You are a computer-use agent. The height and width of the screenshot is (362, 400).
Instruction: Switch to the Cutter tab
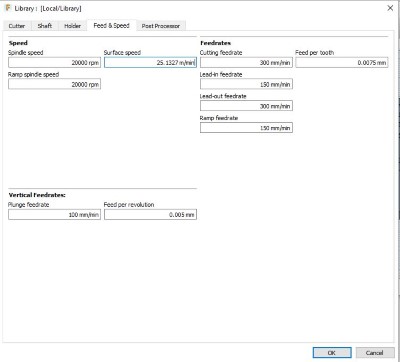click(x=17, y=26)
